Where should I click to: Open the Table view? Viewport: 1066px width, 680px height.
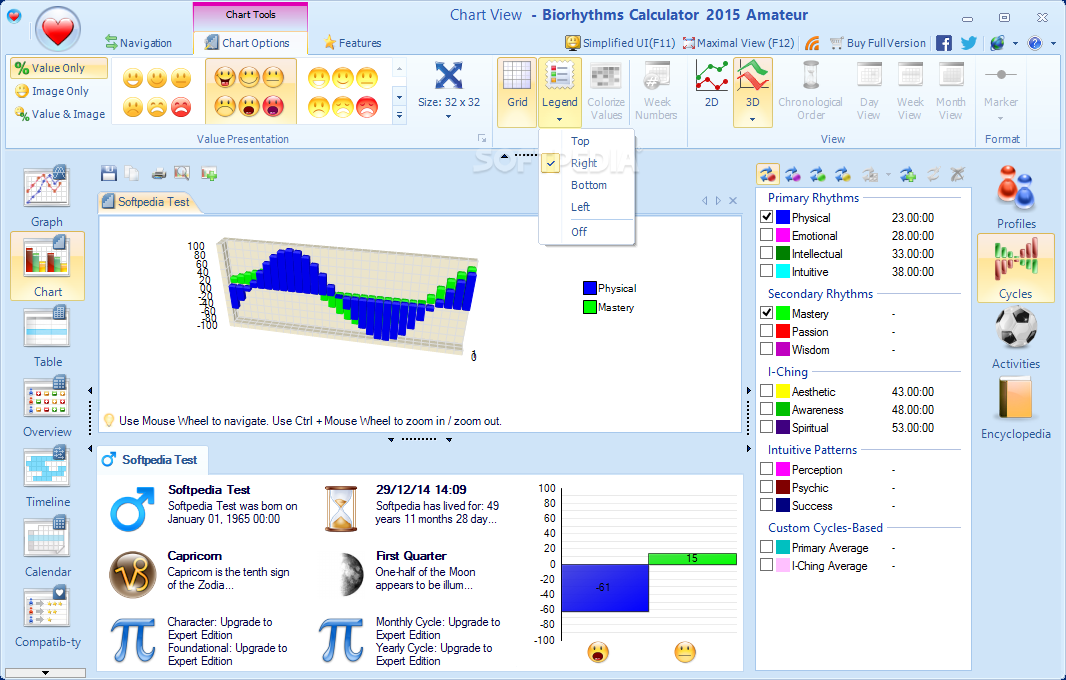pyautogui.click(x=47, y=337)
